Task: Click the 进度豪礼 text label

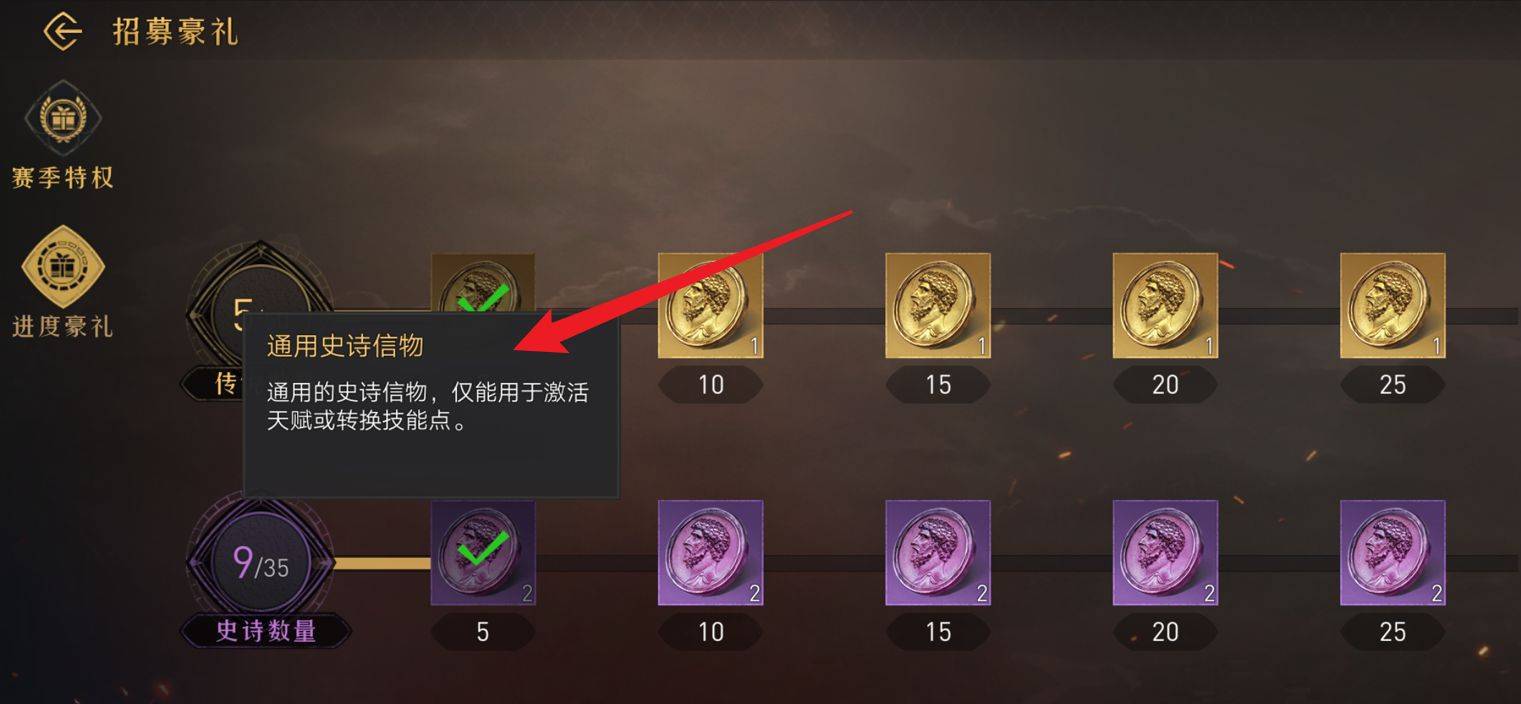Action: tap(62, 326)
